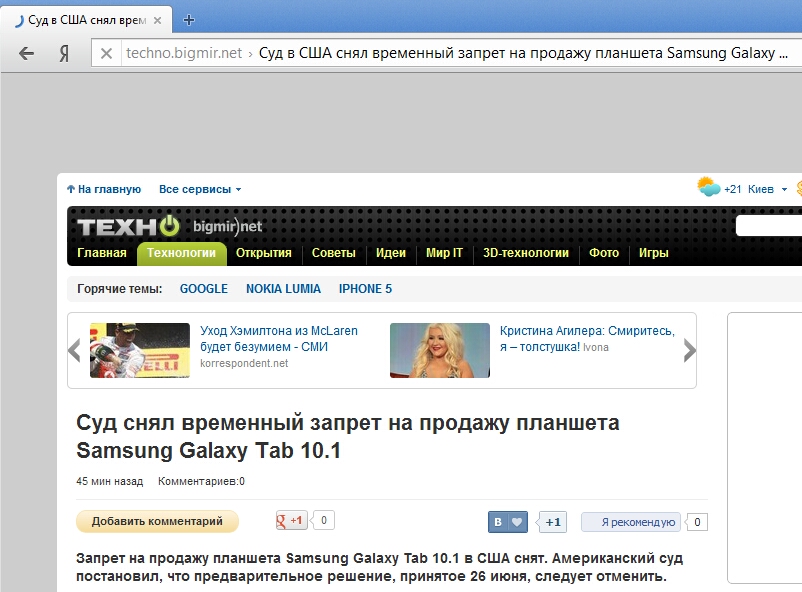
Task: Click the site search field
Action: pos(768,226)
